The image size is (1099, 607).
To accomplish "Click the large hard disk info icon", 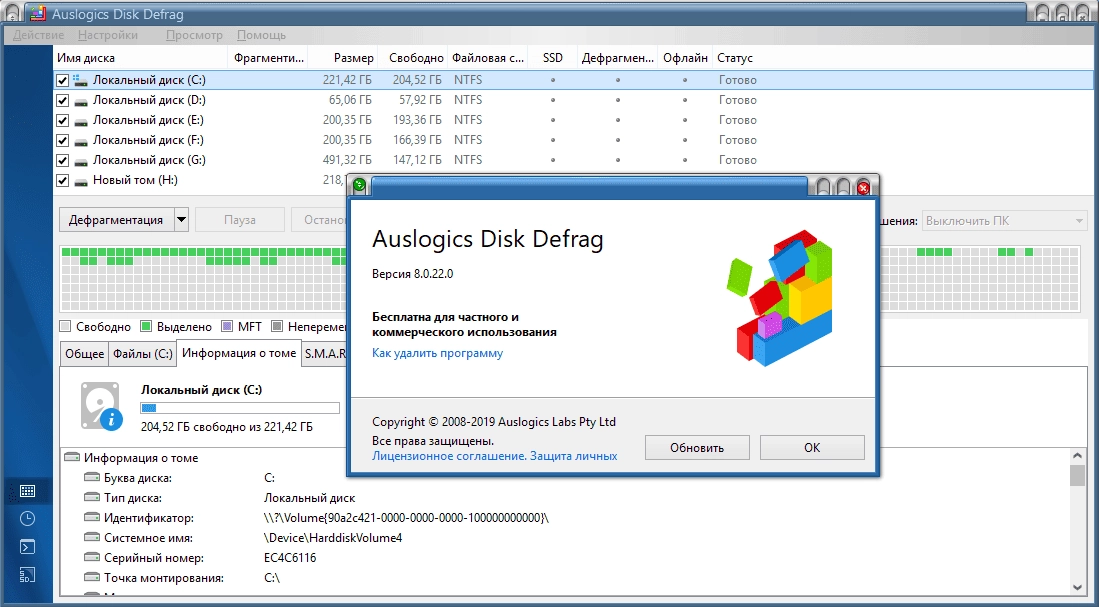I will pyautogui.click(x=101, y=406).
